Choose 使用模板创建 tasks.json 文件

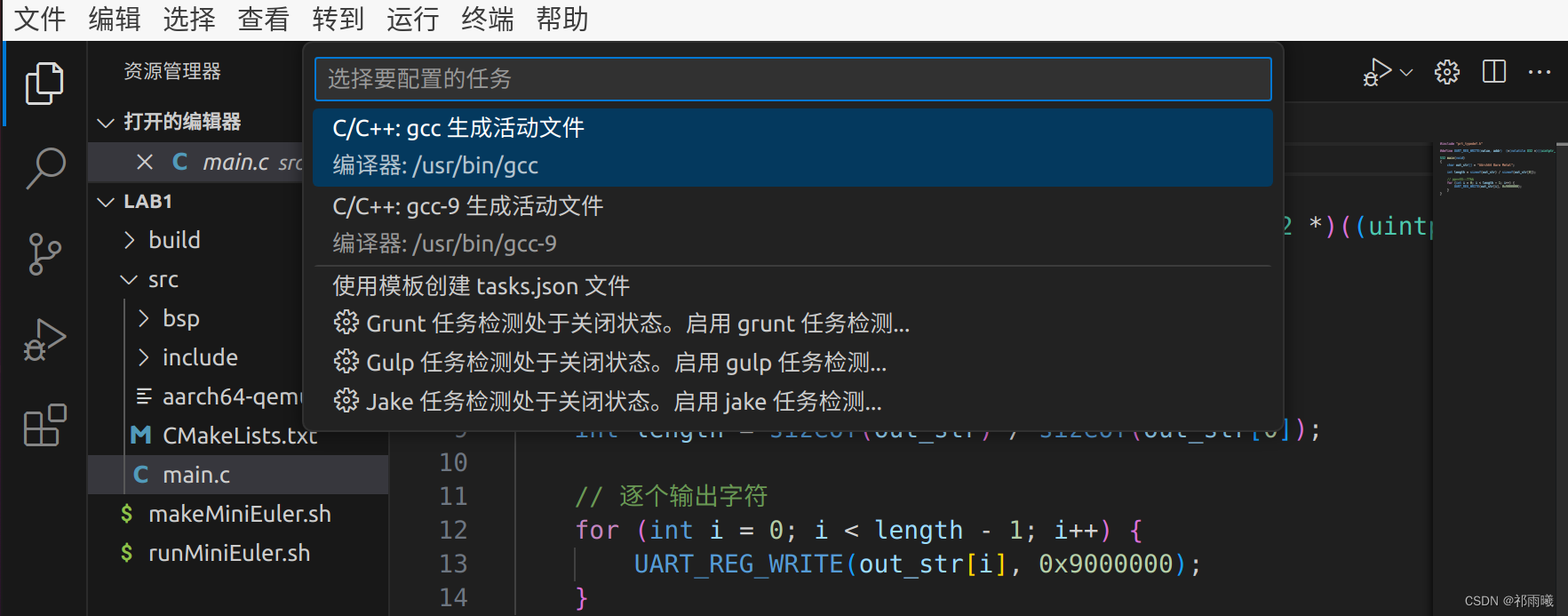[x=792, y=286]
